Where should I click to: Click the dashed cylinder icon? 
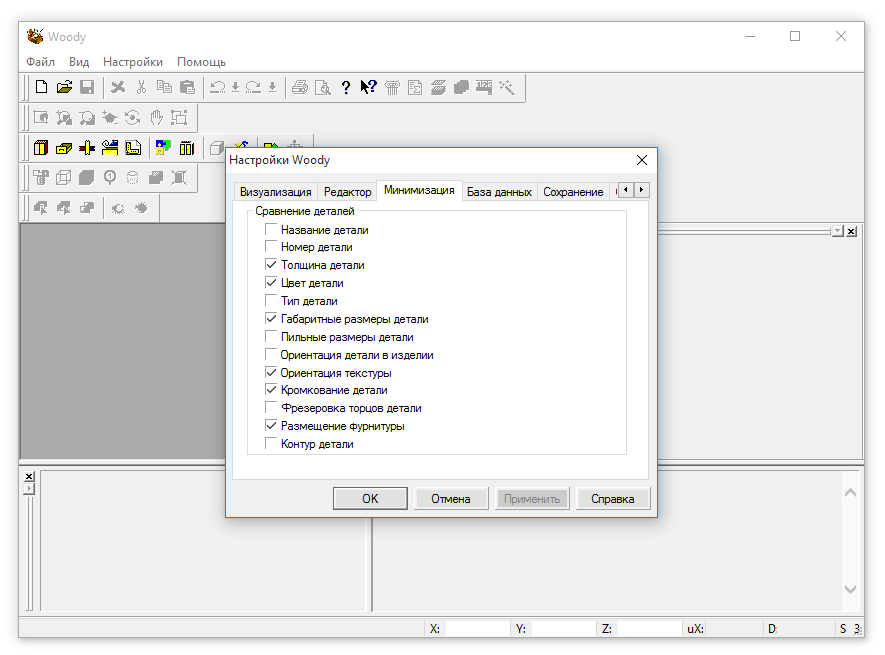coord(133,178)
